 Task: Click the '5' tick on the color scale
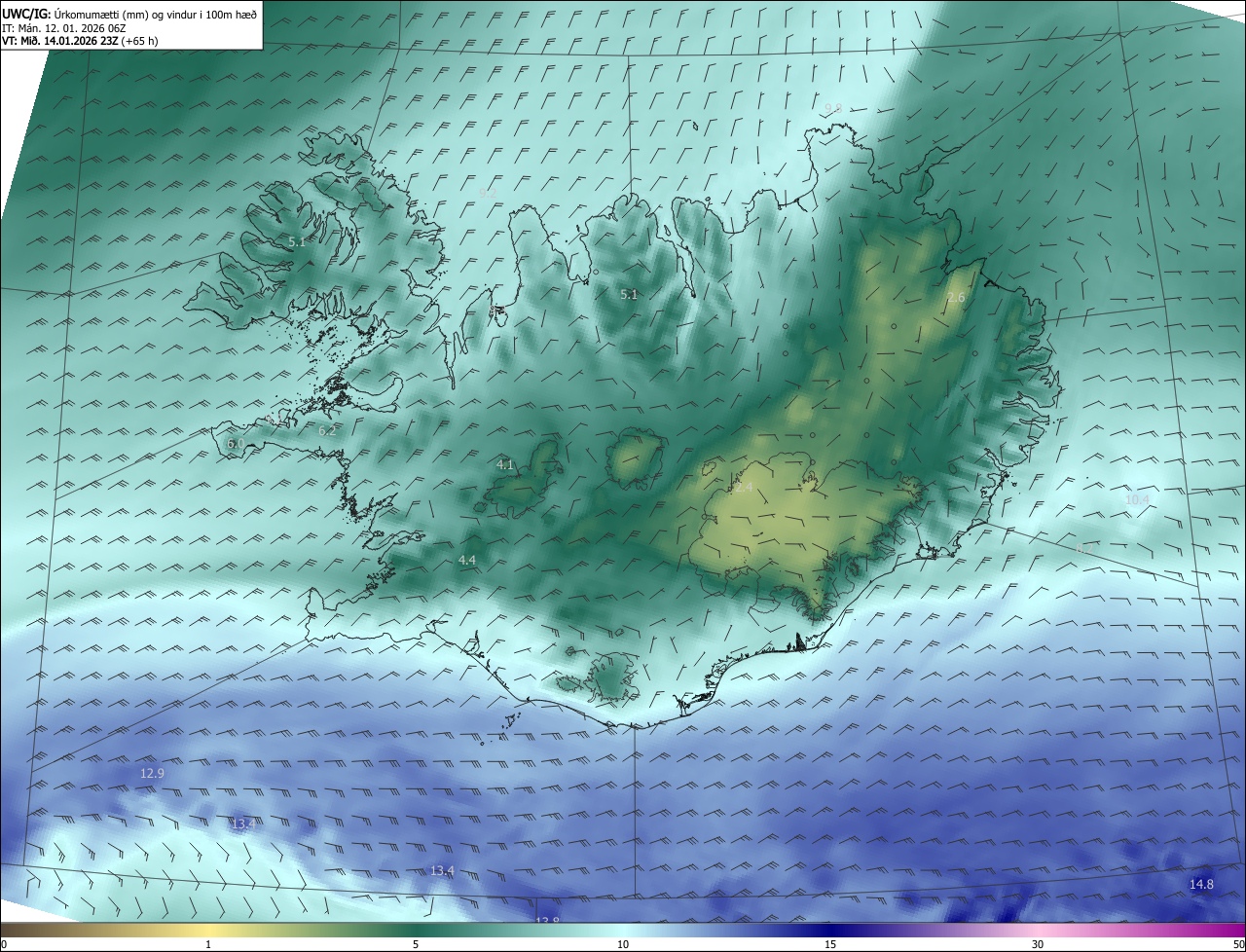point(416,944)
